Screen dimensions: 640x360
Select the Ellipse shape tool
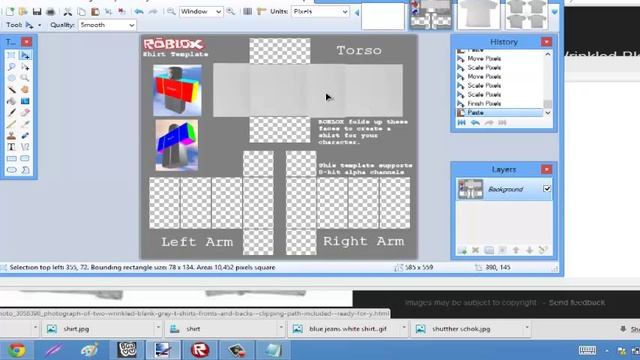pos(11,169)
